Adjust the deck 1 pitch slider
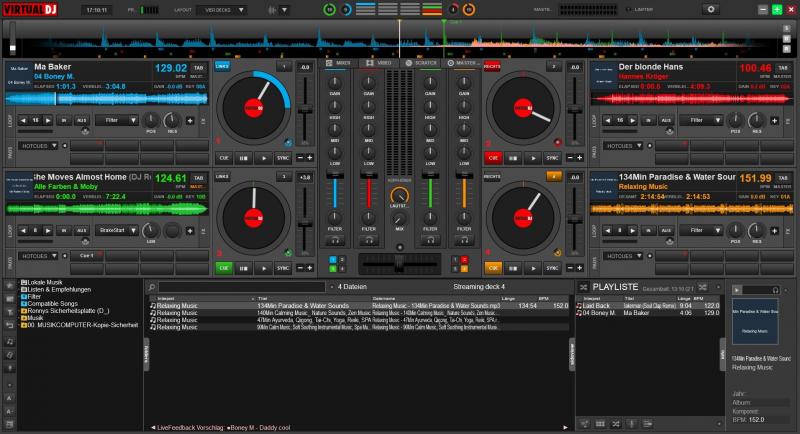The width and height of the screenshot is (800, 434). click(305, 110)
